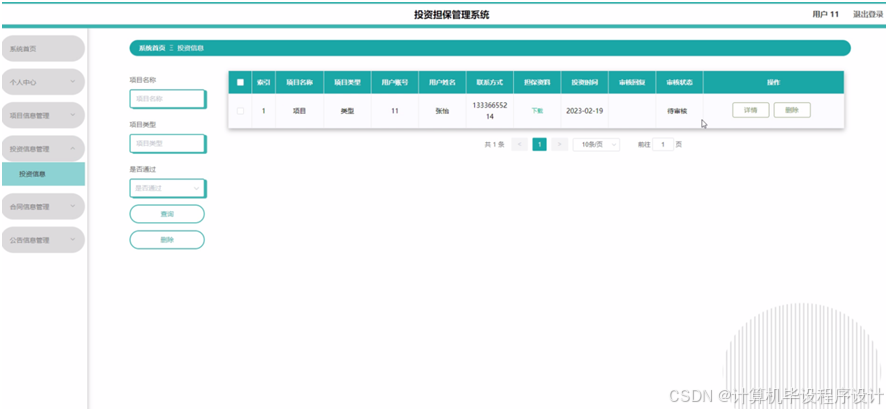Click the 审核状态 column header
Screen dimensions: 888x411
pyautogui.click(x=680, y=82)
